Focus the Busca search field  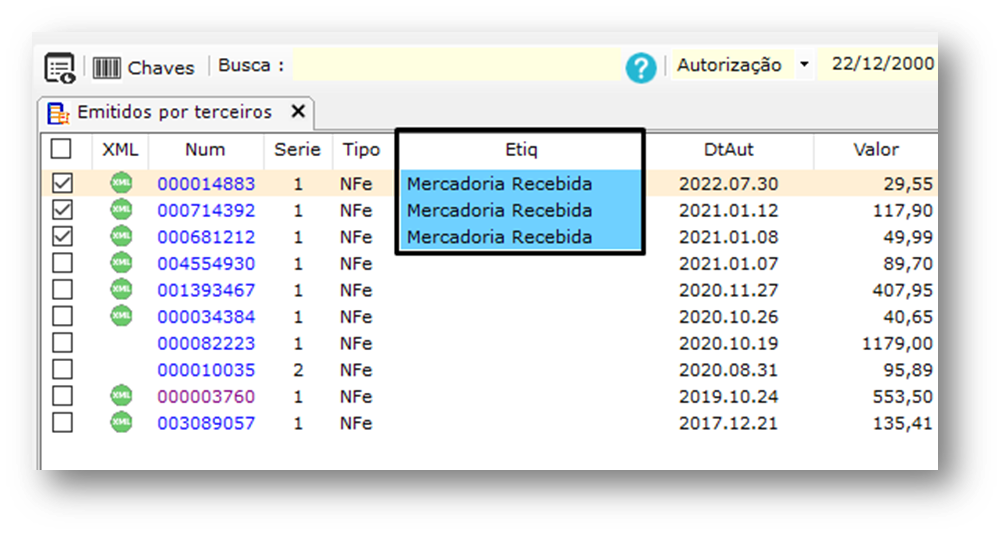point(456,65)
